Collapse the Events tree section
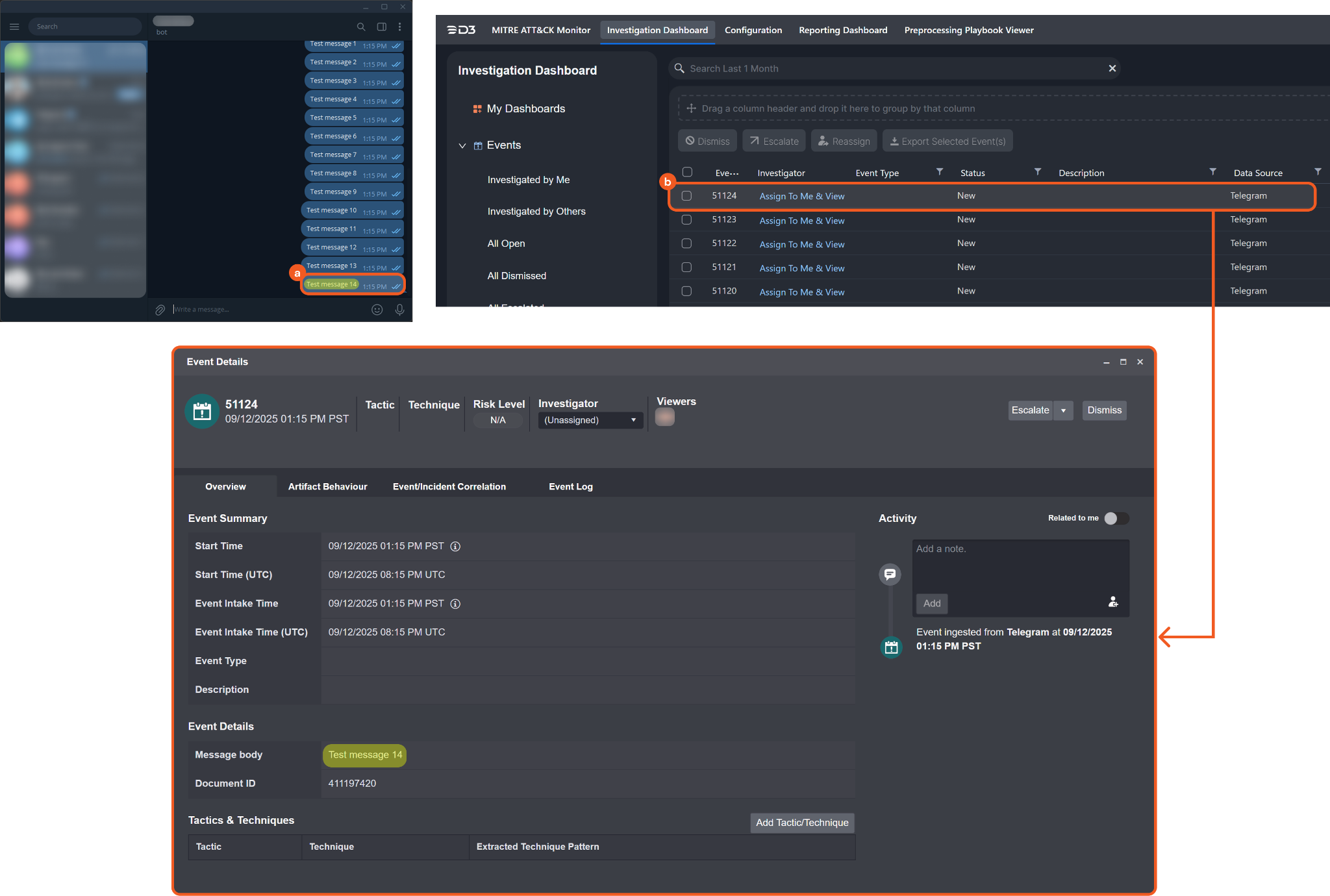This screenshot has width=1330, height=896. point(462,145)
